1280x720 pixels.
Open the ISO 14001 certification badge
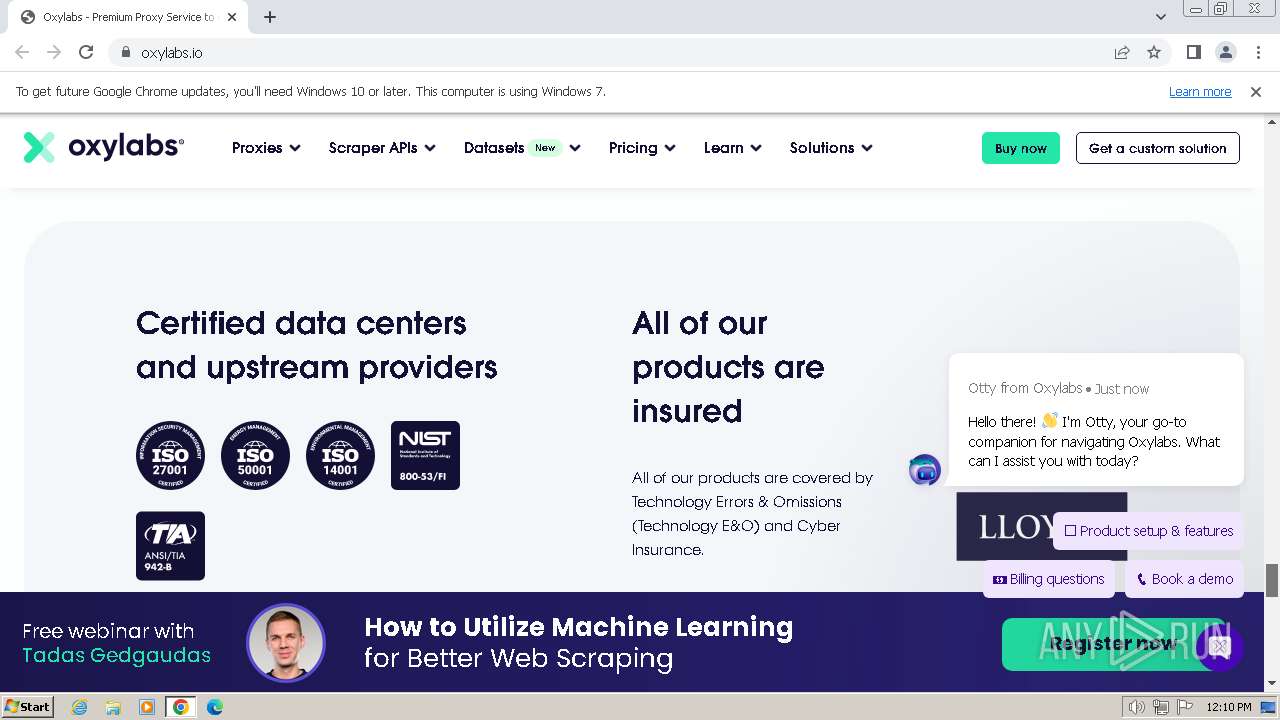(340, 455)
